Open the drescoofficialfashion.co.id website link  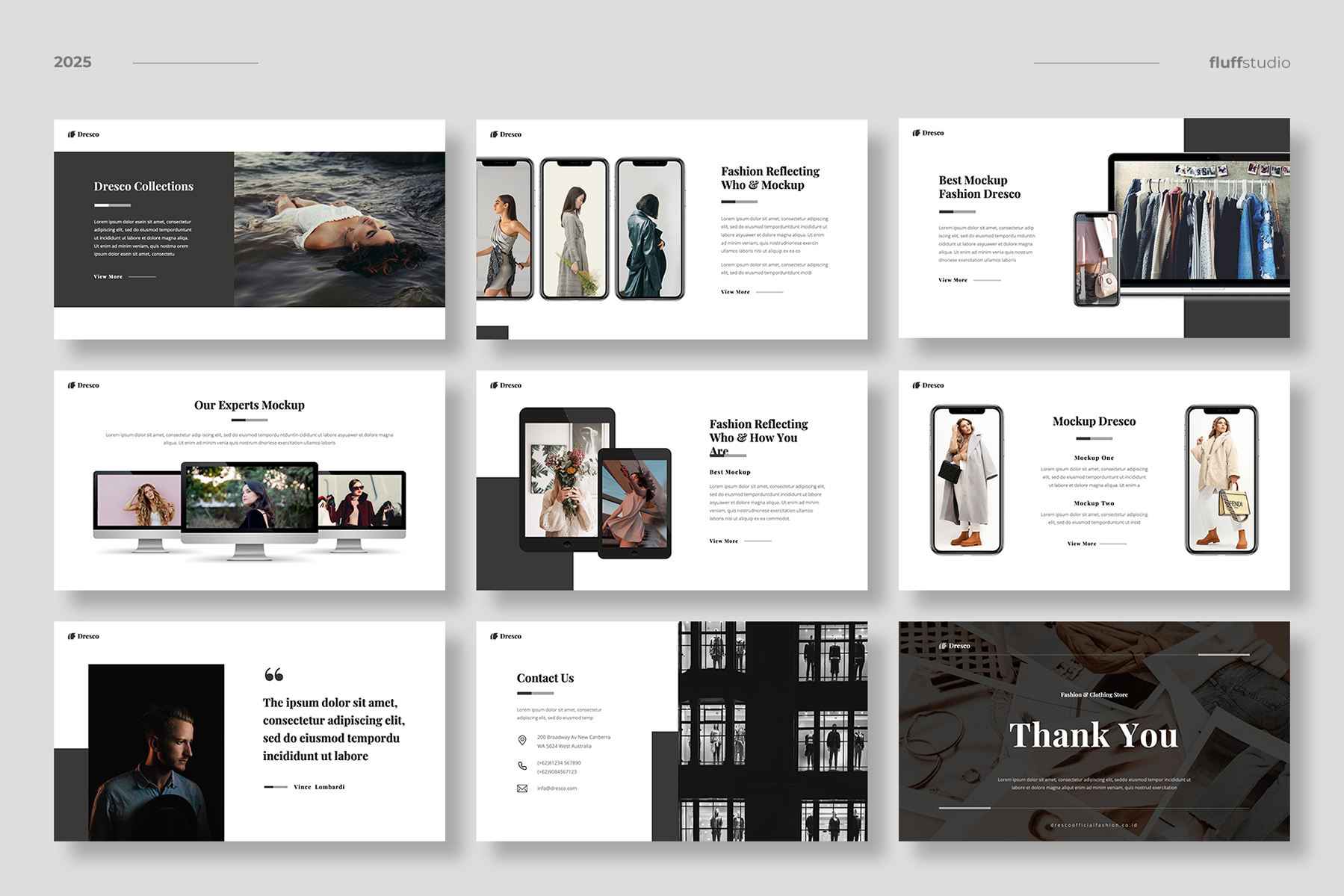[x=1094, y=825]
